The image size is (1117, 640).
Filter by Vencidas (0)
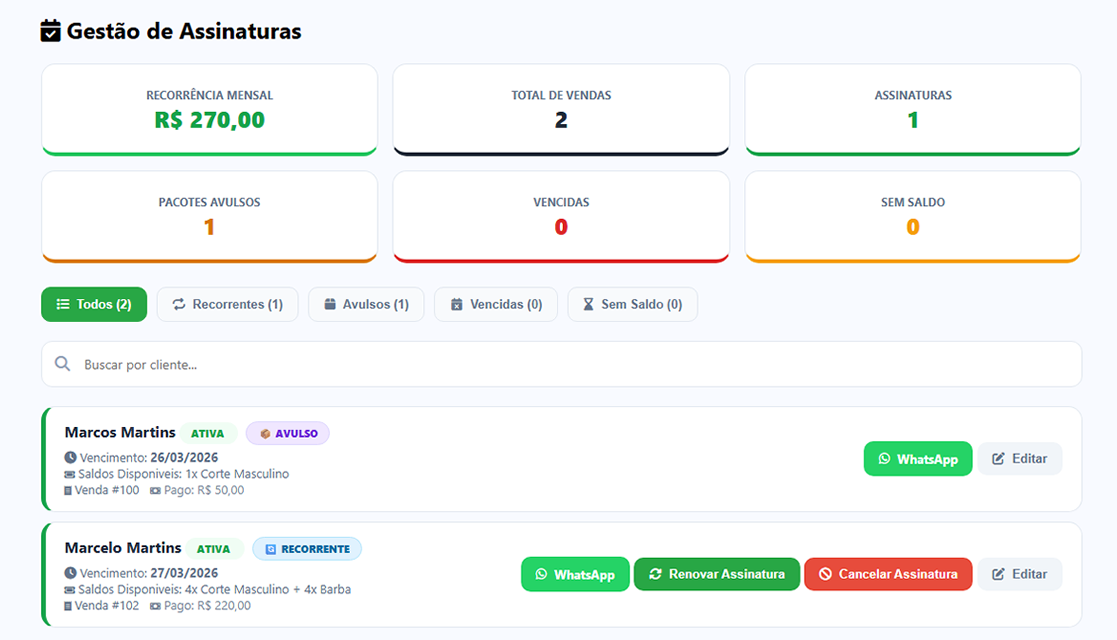pyautogui.click(x=496, y=304)
